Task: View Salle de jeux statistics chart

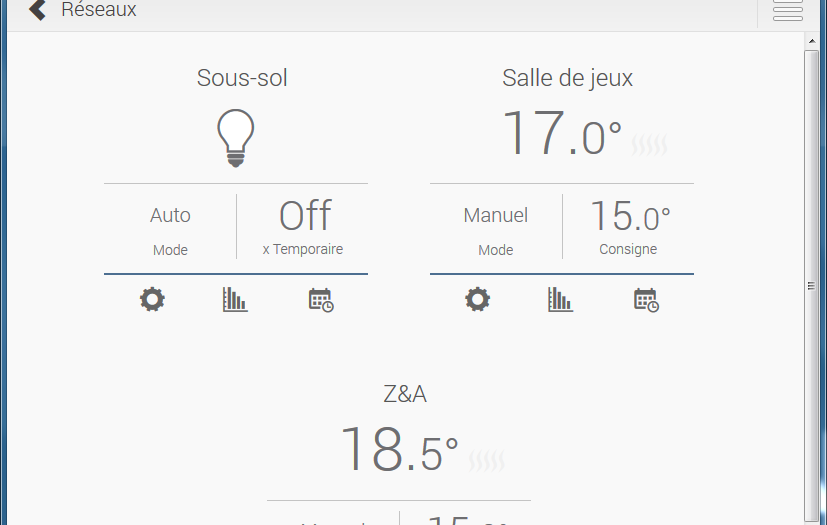Action: [561, 299]
